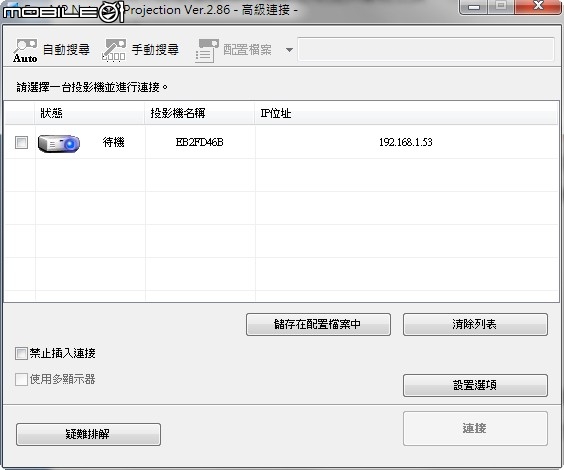This screenshot has width=564, height=470.
Task: Click the 自動搜尋 Auto search icon
Action: pos(25,50)
